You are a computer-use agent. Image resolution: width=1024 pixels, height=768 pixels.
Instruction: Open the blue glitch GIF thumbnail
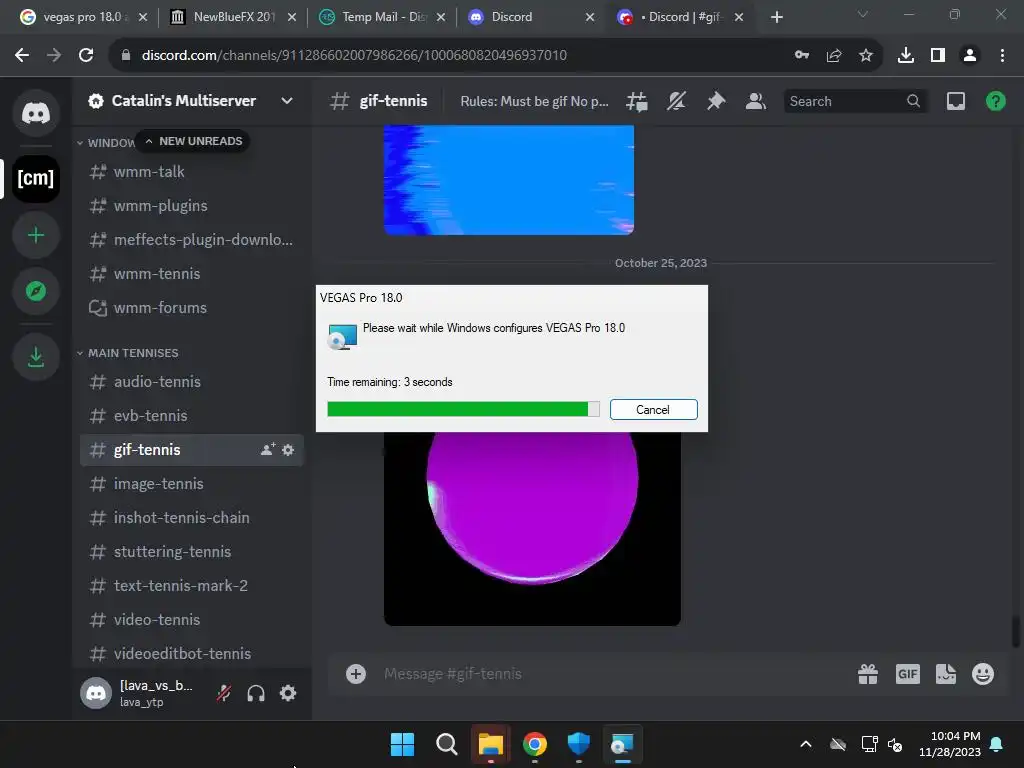coord(509,180)
